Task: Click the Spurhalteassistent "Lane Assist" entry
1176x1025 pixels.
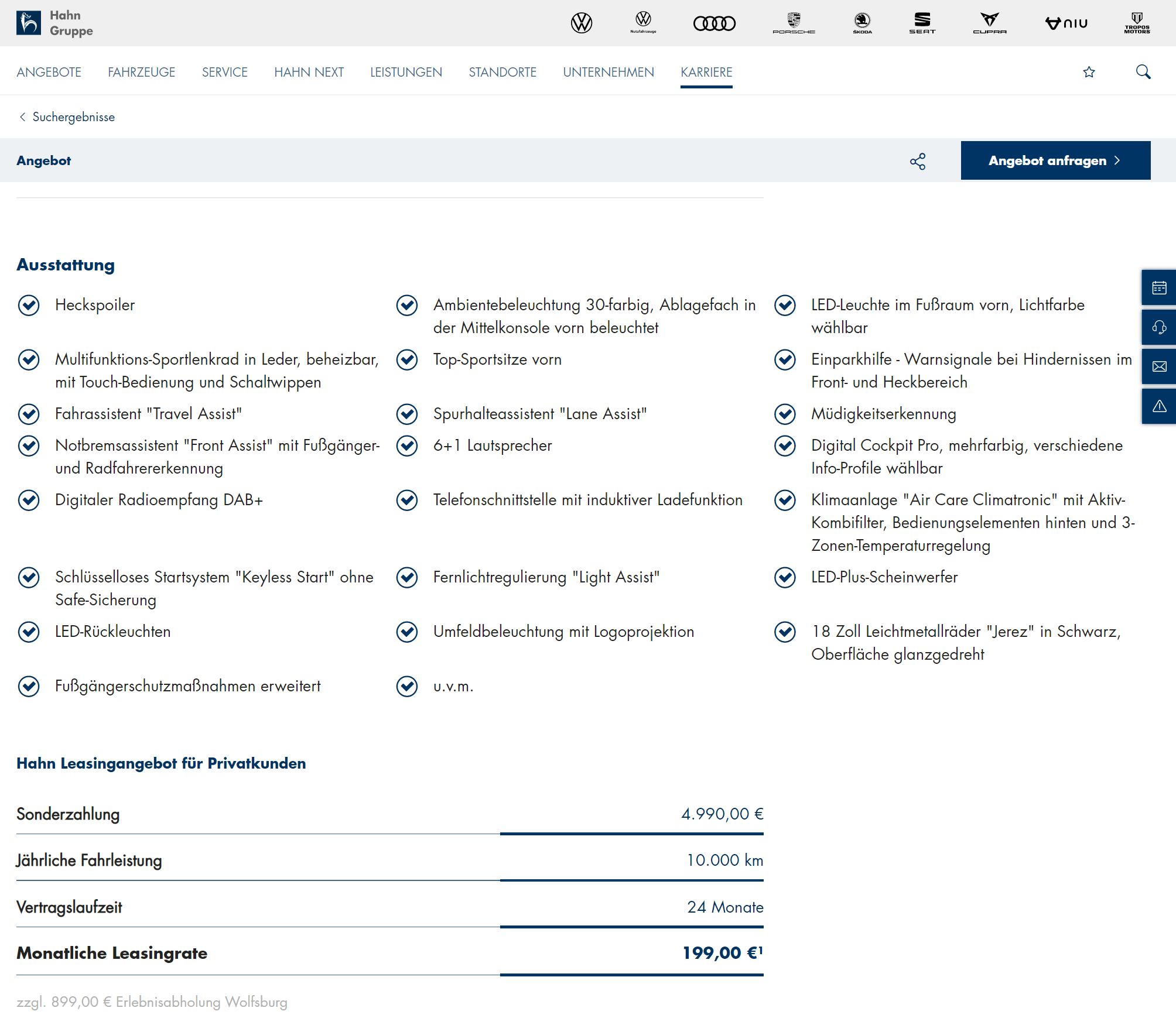Action: point(540,414)
